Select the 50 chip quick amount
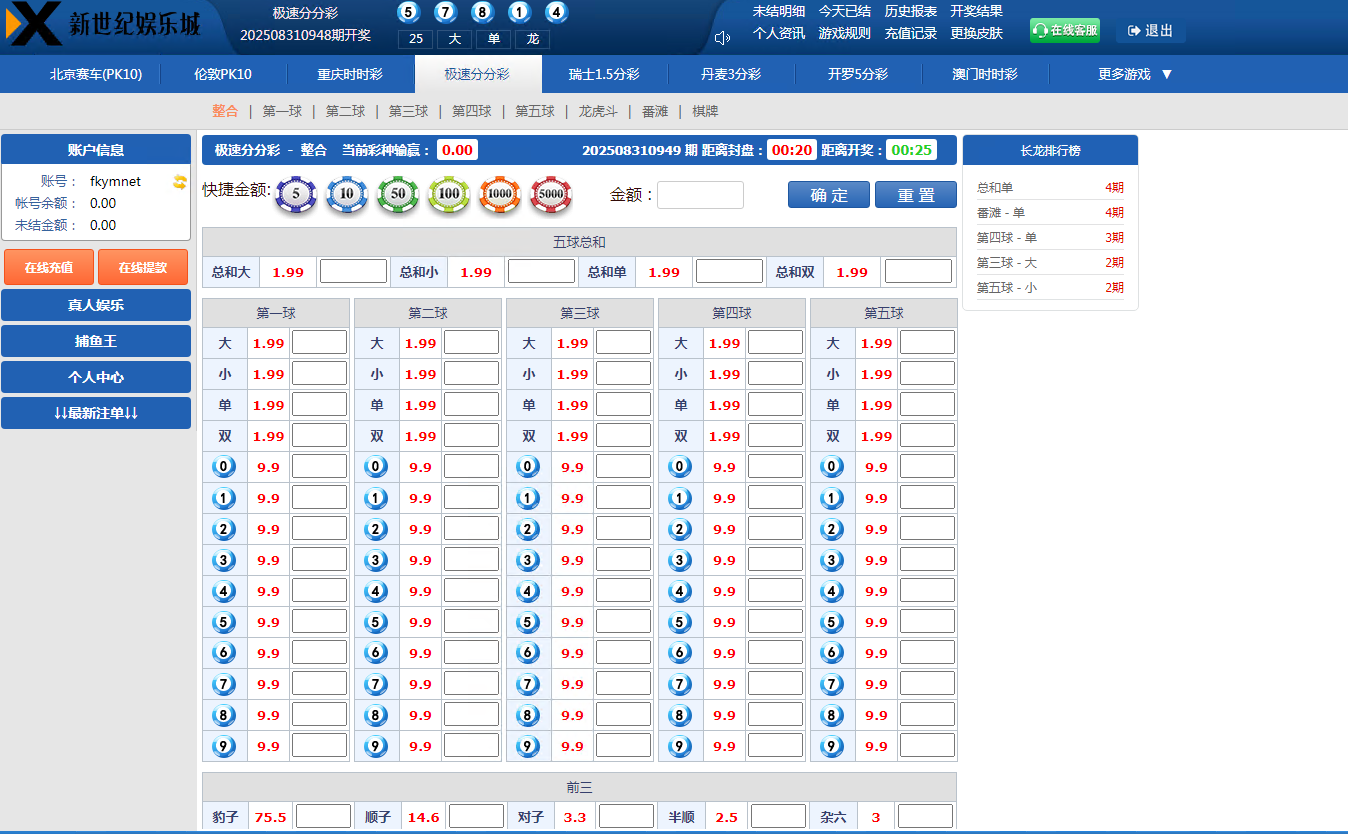Screen dimensions: 1348x834 pos(397,195)
